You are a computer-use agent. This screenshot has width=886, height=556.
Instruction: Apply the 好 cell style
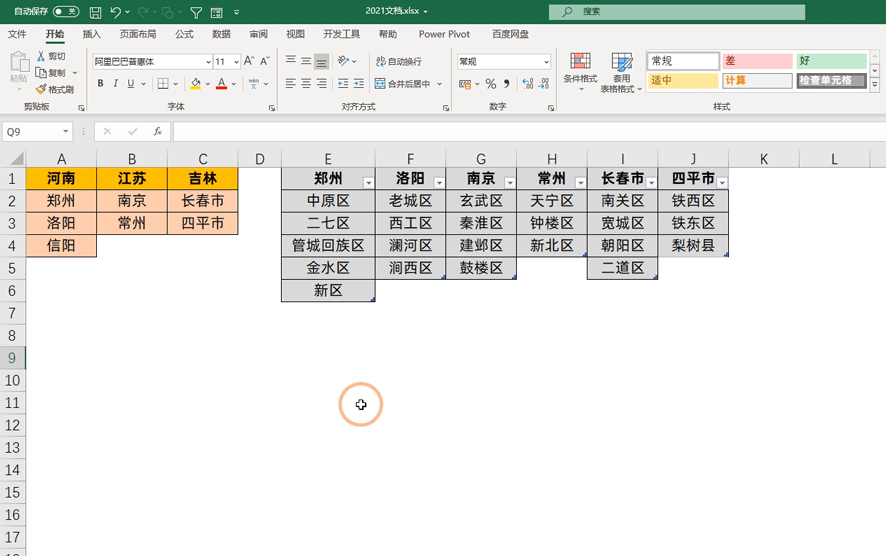point(831,61)
